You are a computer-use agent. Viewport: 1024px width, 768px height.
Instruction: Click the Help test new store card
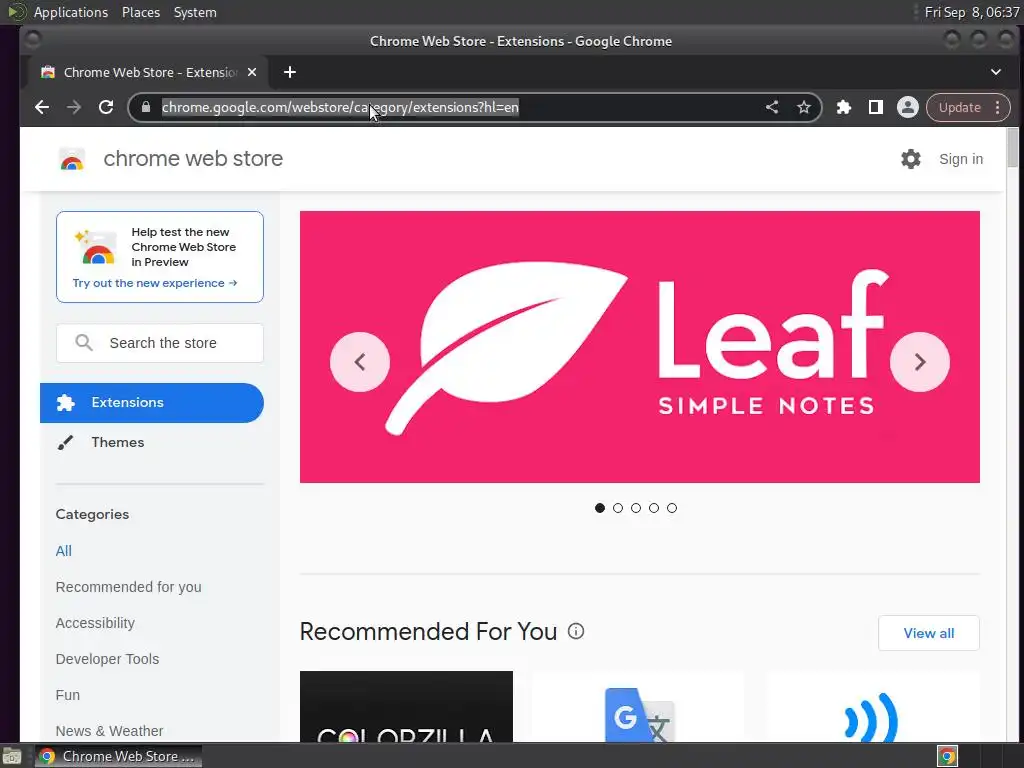[x=160, y=257]
